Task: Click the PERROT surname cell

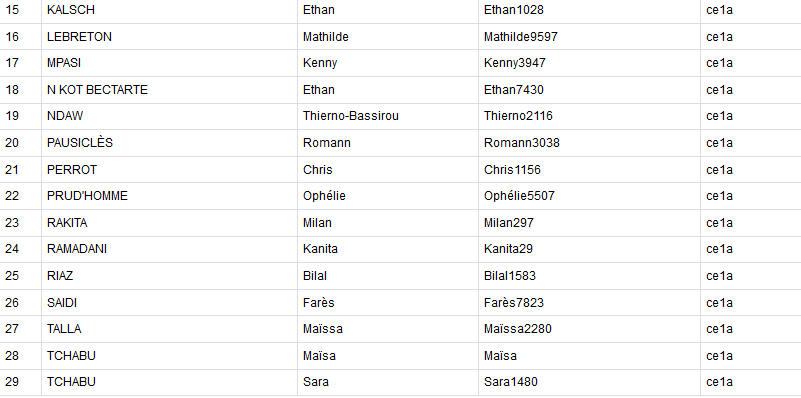Action: [169, 170]
